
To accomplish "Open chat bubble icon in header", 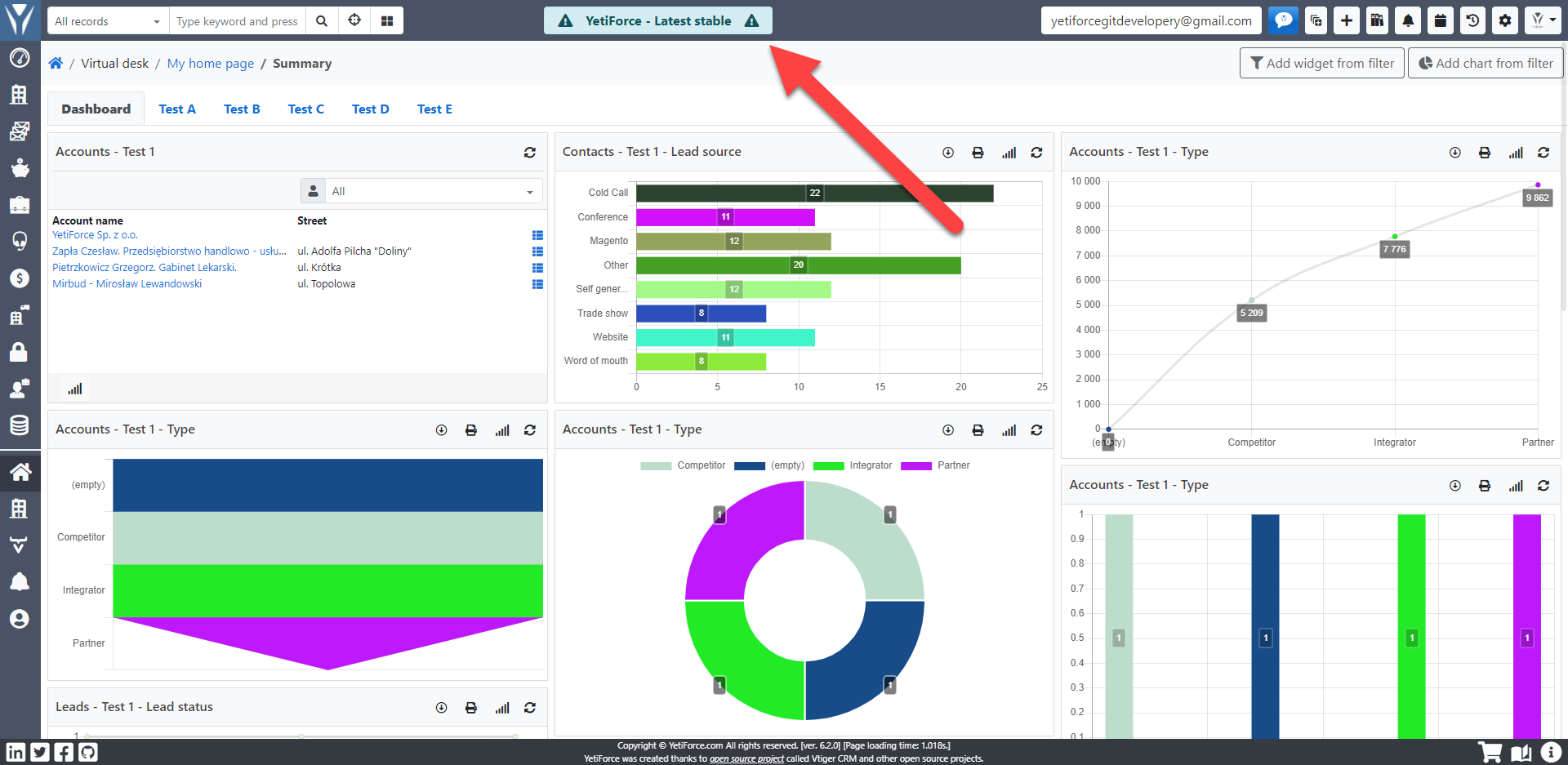I will coord(1284,20).
